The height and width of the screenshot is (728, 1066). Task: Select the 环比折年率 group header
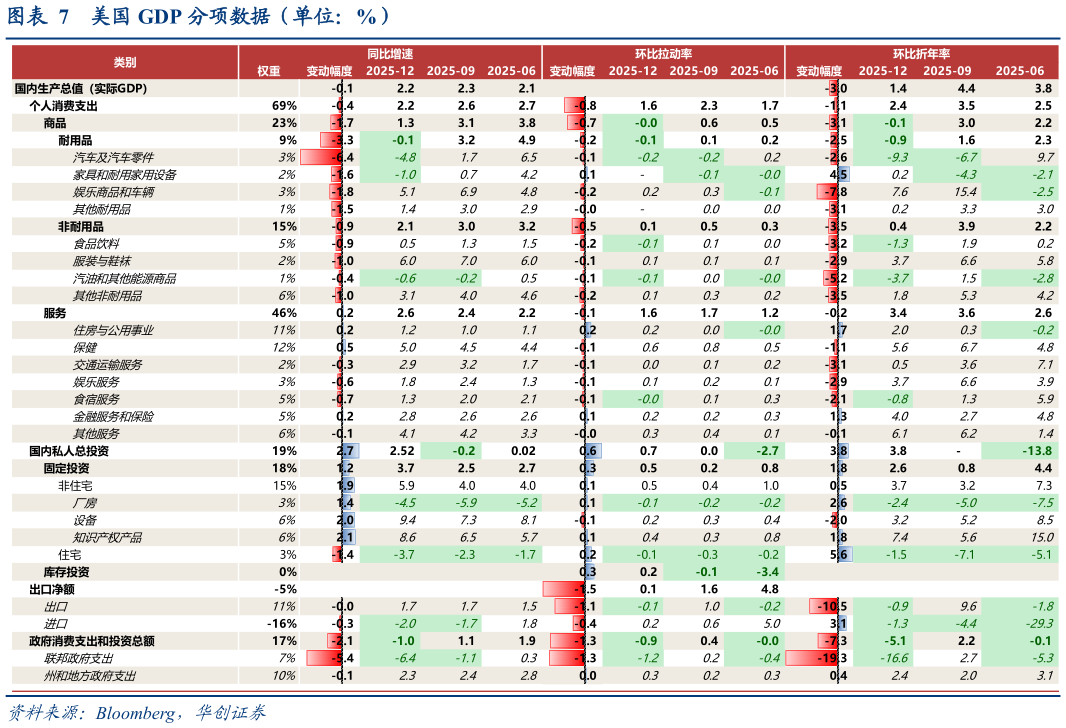[x=921, y=53]
